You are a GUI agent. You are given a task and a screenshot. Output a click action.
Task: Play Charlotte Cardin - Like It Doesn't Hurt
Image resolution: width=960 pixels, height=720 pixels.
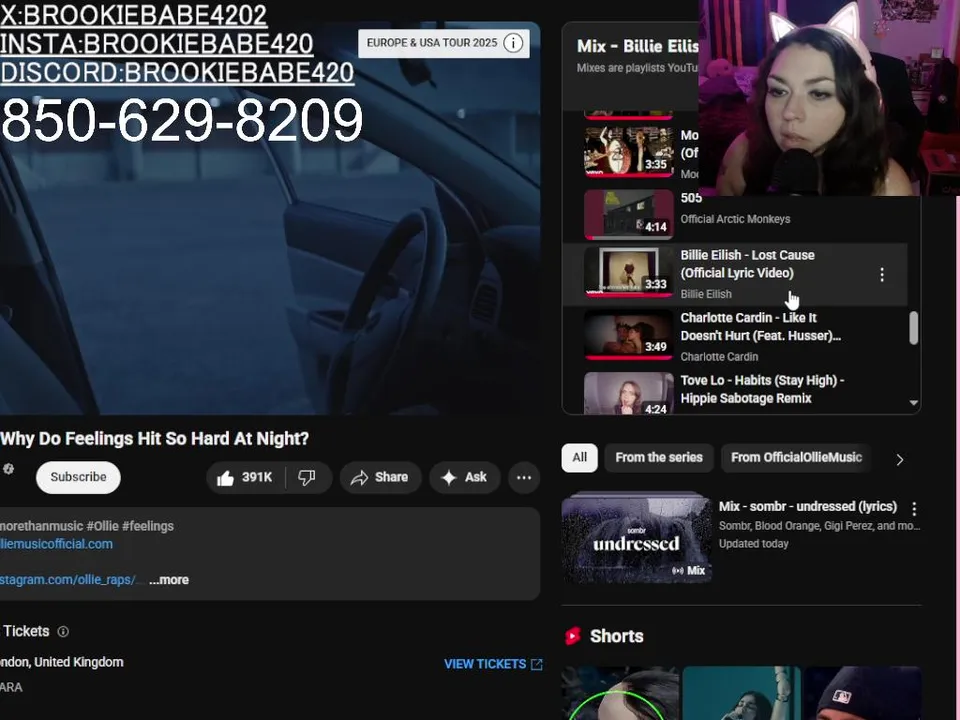(735, 337)
